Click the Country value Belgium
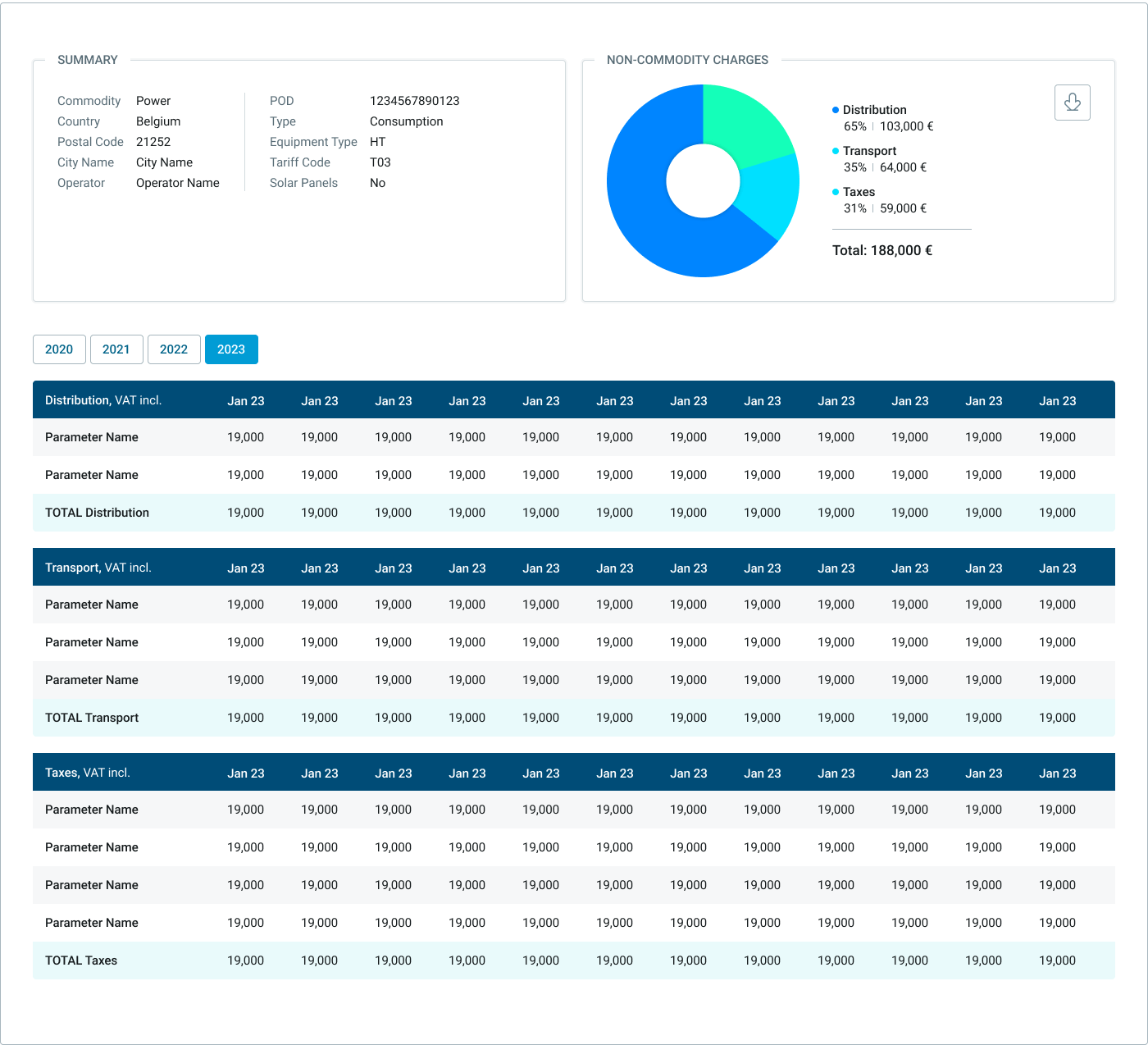This screenshot has width=1148, height=1045. point(158,121)
